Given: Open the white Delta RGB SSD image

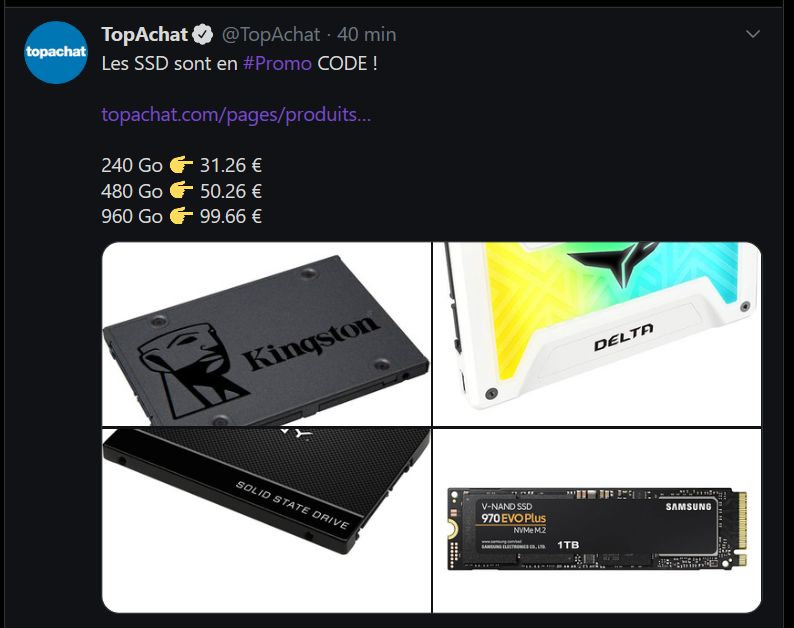Looking at the screenshot, I should click(x=597, y=334).
